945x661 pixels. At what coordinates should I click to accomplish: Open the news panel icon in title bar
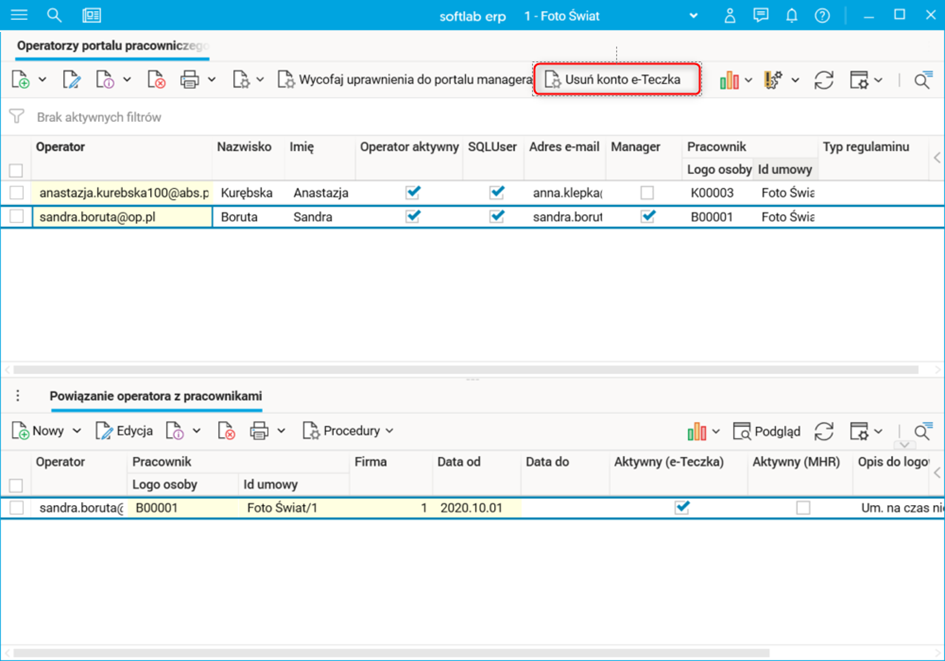(92, 15)
